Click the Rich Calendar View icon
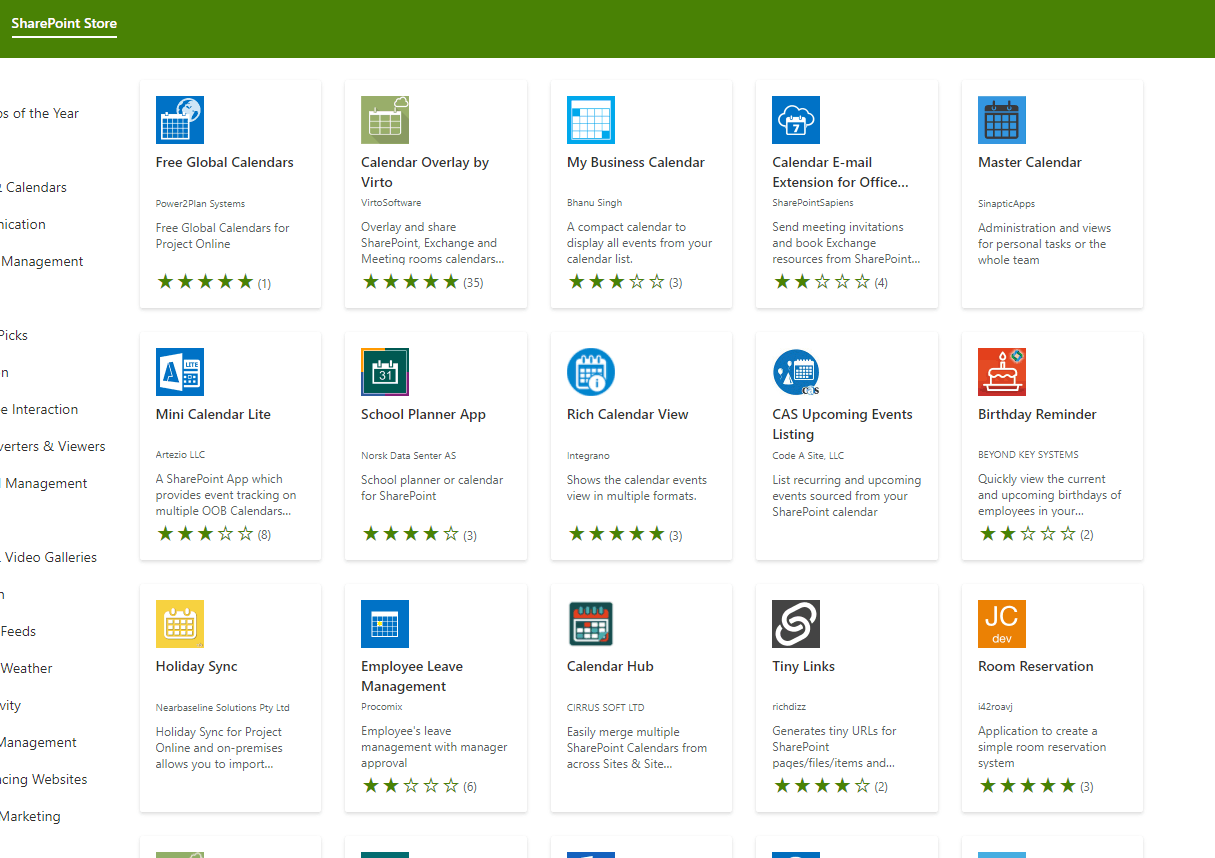The width and height of the screenshot is (1215, 858). click(x=591, y=372)
